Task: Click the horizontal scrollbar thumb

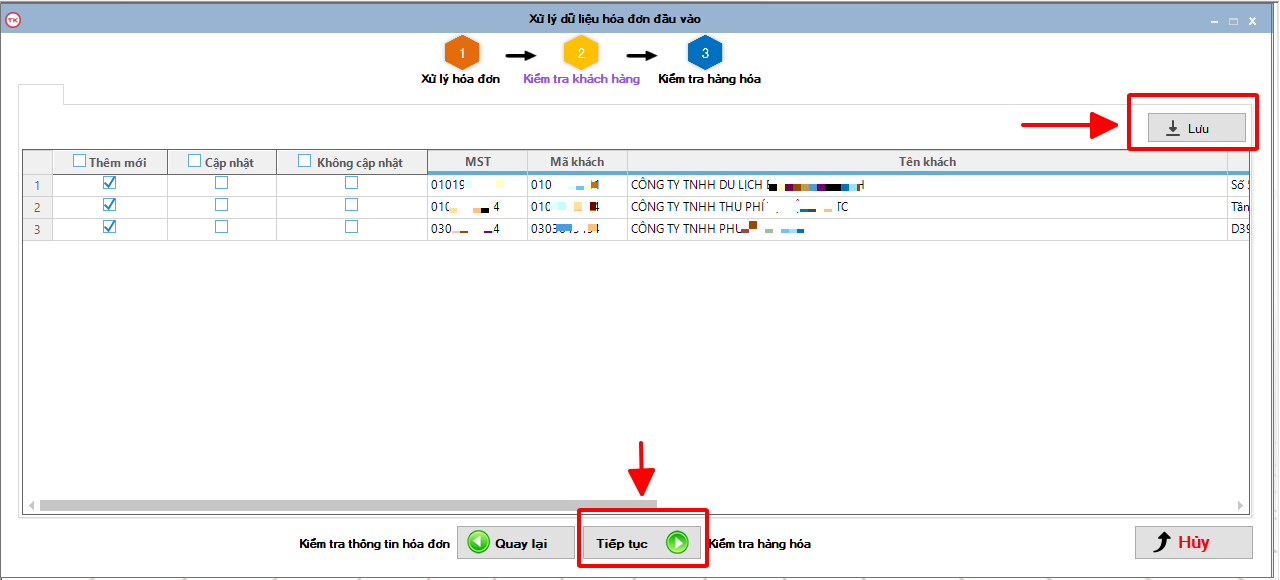Action: pos(347,506)
